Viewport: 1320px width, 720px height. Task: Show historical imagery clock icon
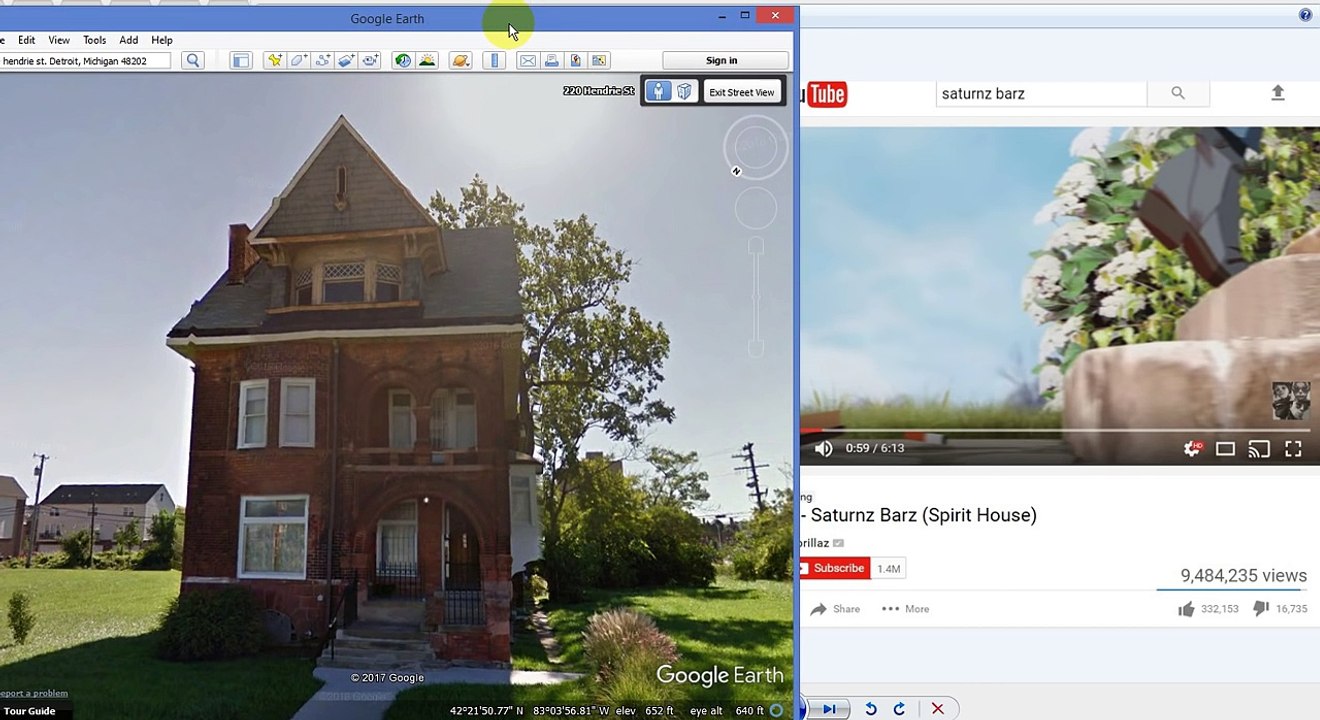click(x=403, y=61)
